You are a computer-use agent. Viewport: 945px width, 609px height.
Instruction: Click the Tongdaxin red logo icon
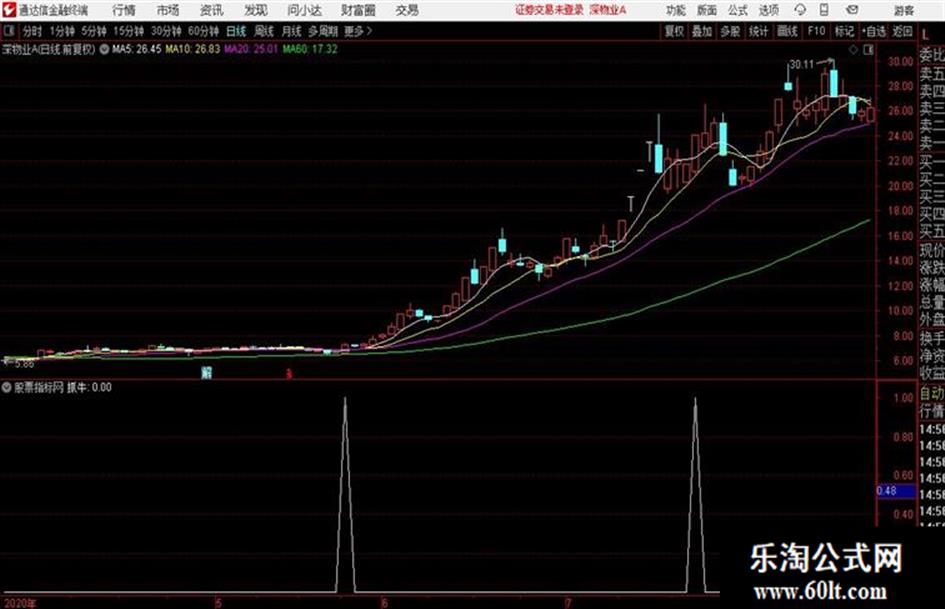tap(8, 10)
